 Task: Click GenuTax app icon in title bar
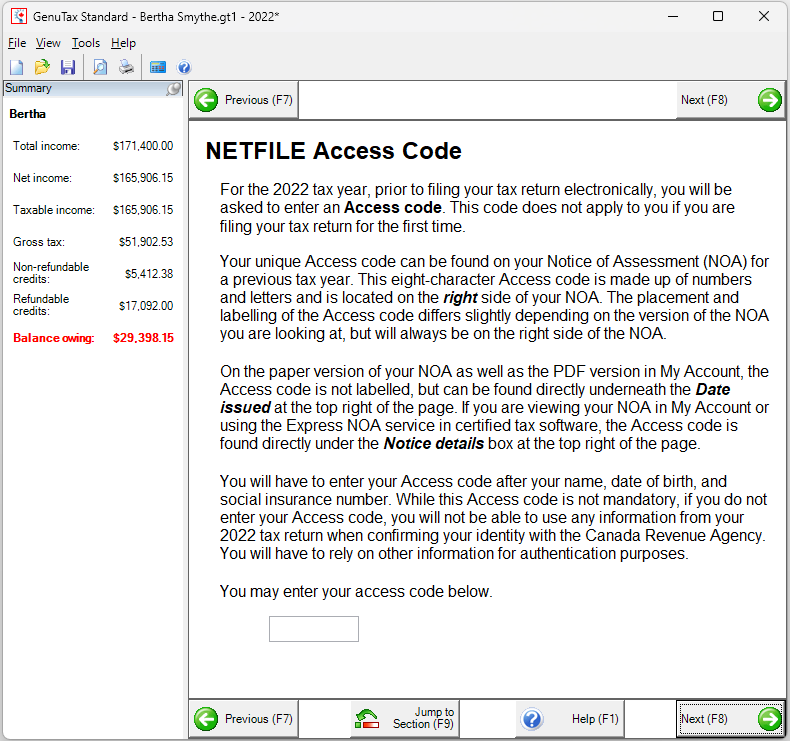coord(19,16)
